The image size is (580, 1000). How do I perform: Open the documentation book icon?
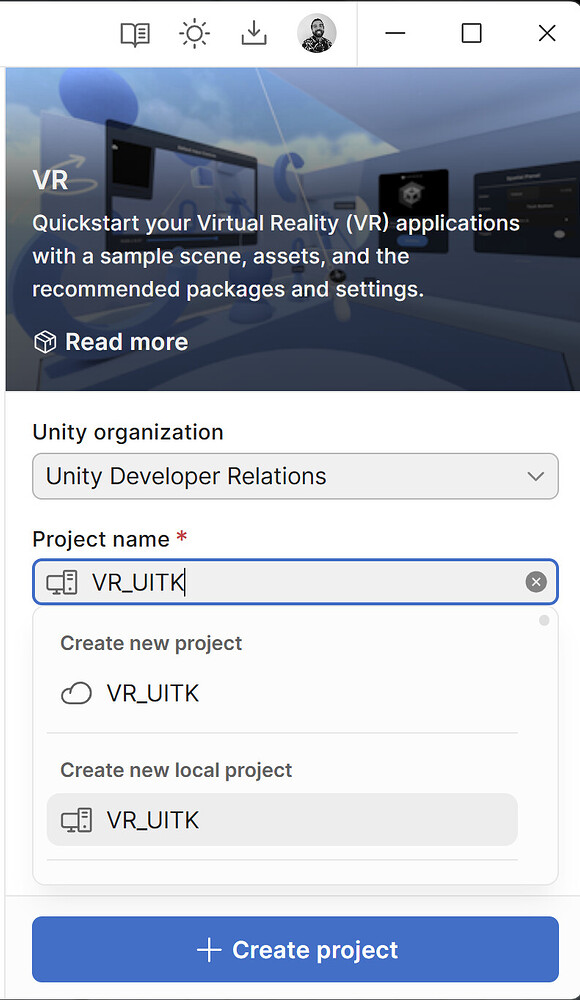pyautogui.click(x=135, y=33)
